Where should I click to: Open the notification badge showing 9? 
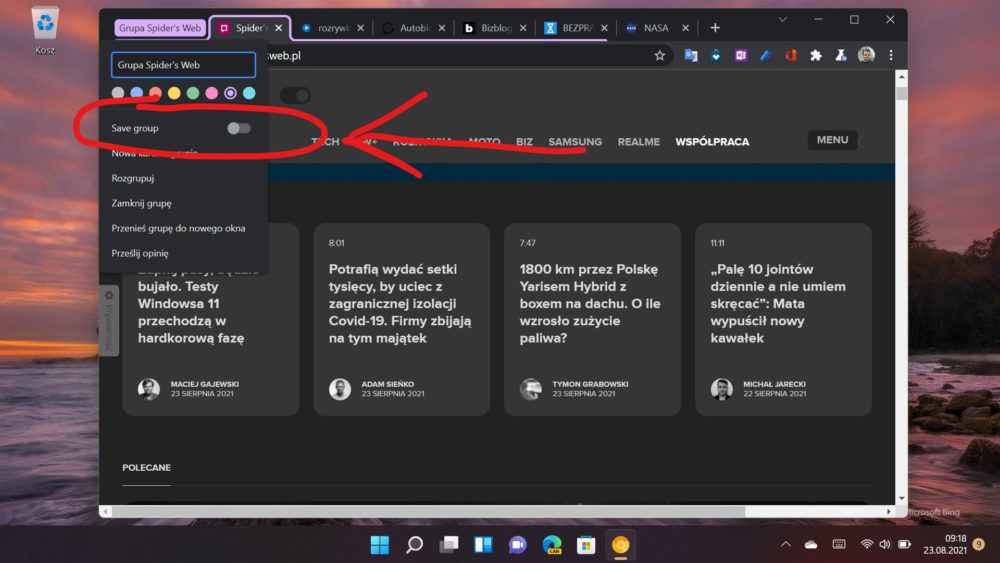pyautogui.click(x=979, y=545)
